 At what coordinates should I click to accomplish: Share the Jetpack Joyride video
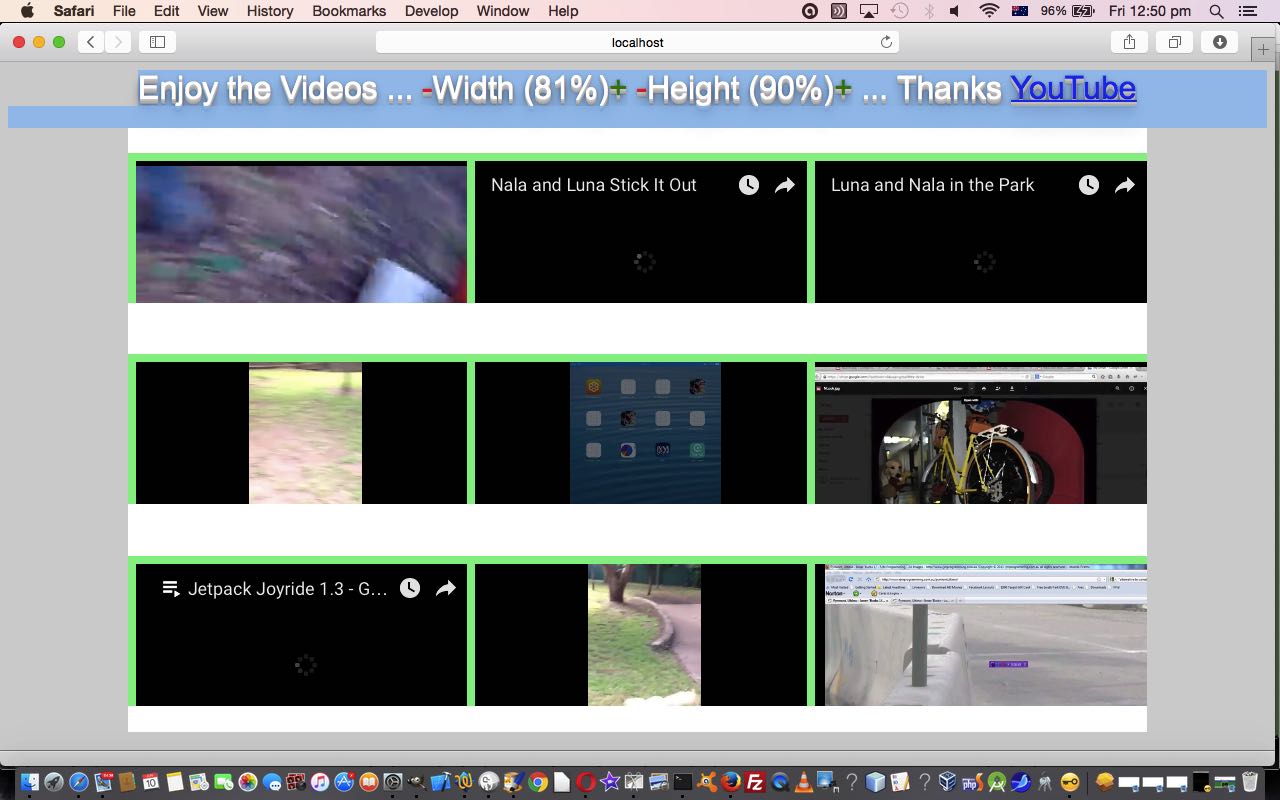pyautogui.click(x=446, y=588)
